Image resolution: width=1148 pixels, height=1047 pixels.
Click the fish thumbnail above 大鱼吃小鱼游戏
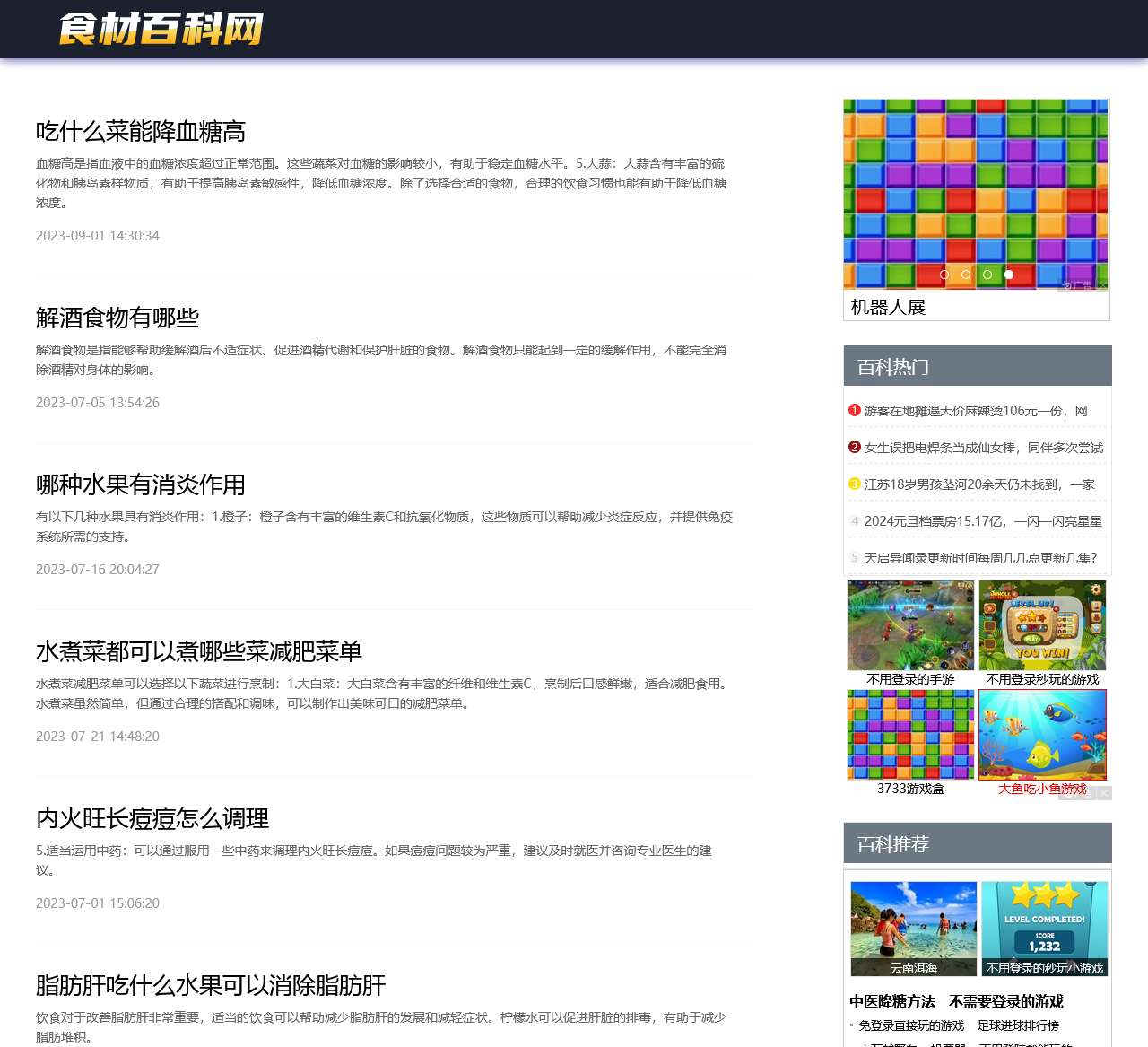point(1042,735)
